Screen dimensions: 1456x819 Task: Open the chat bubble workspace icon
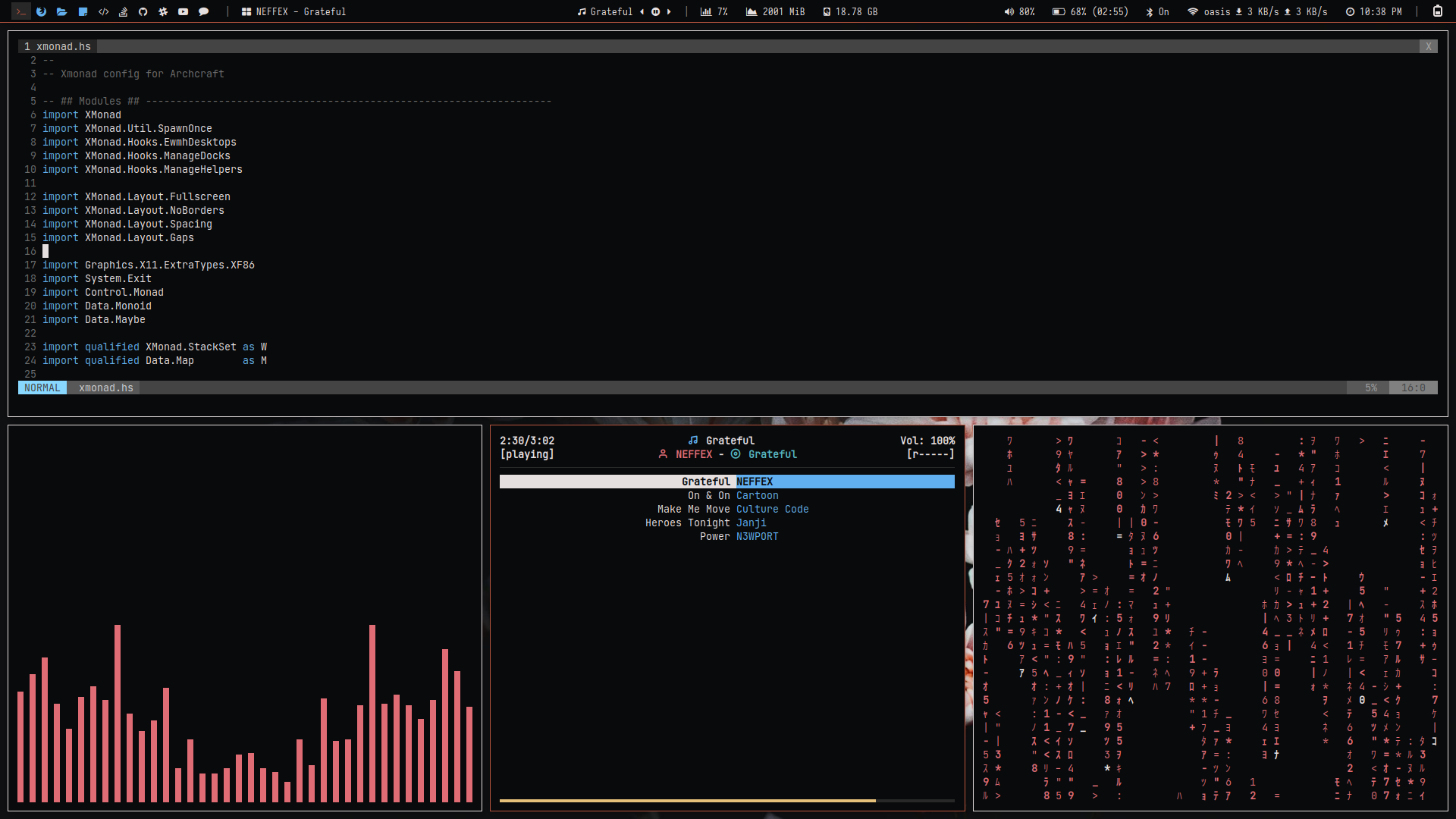[x=203, y=11]
